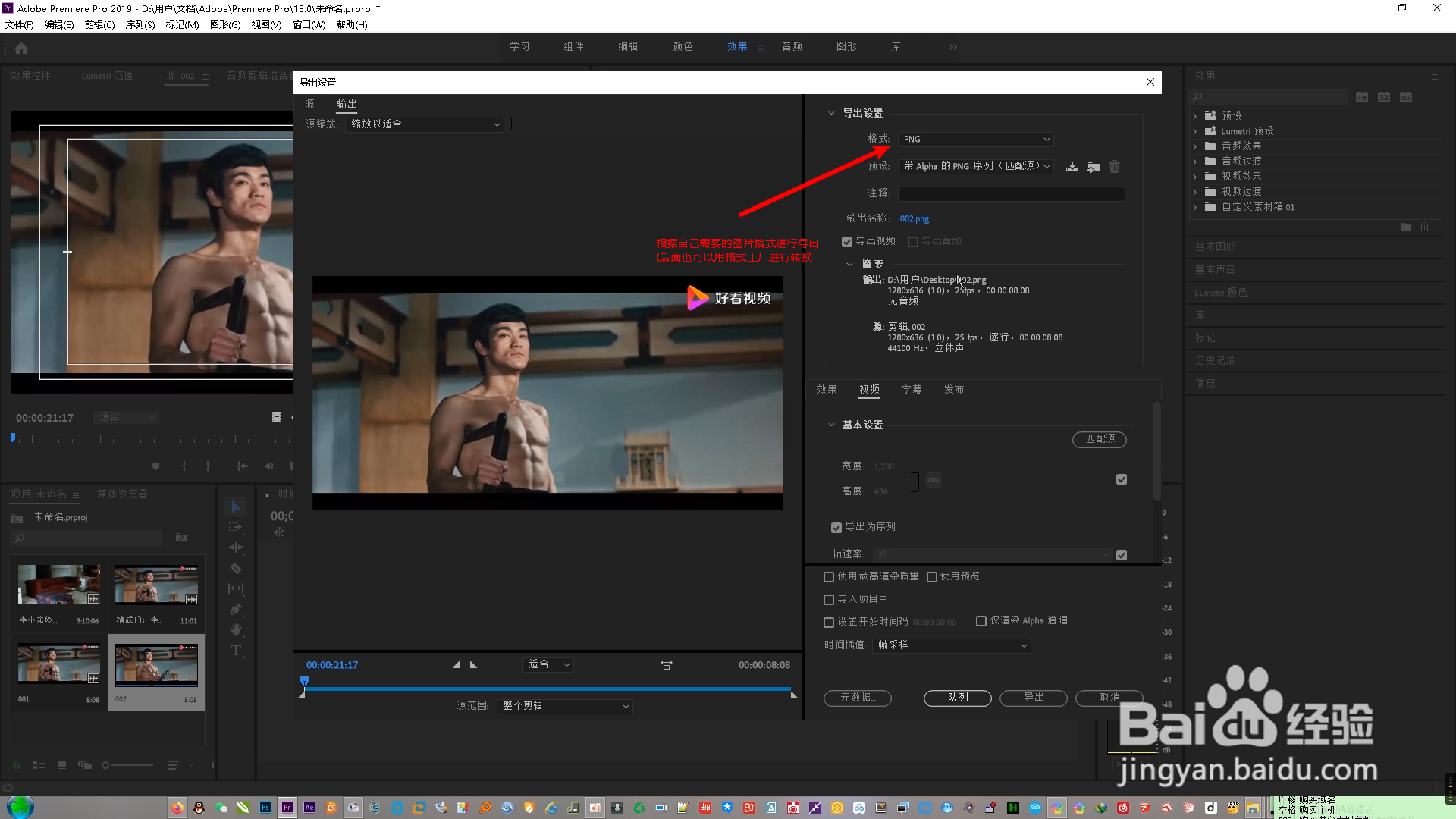Uncheck the 导出视频 checkbox
The width and height of the screenshot is (1456, 819).
coord(847,242)
